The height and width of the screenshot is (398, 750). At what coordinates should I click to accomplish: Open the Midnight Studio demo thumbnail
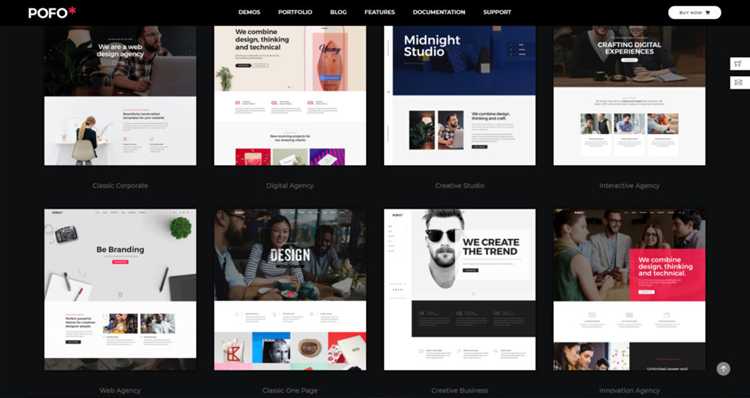pyautogui.click(x=460, y=96)
